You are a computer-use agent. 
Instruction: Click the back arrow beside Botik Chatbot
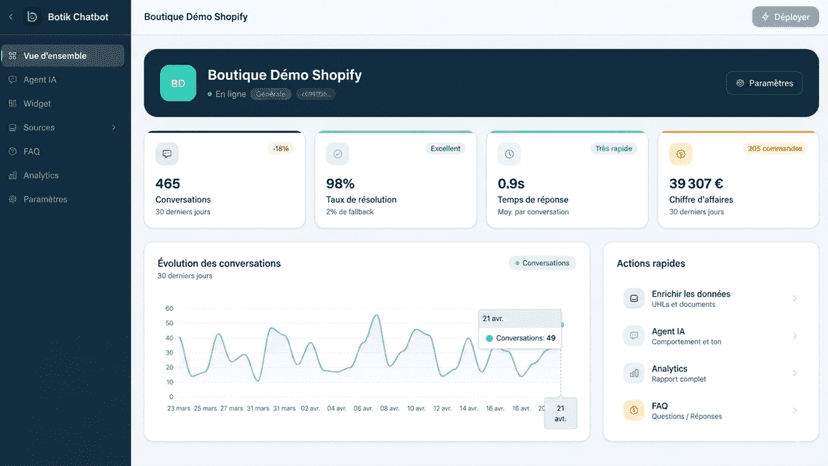point(11,17)
